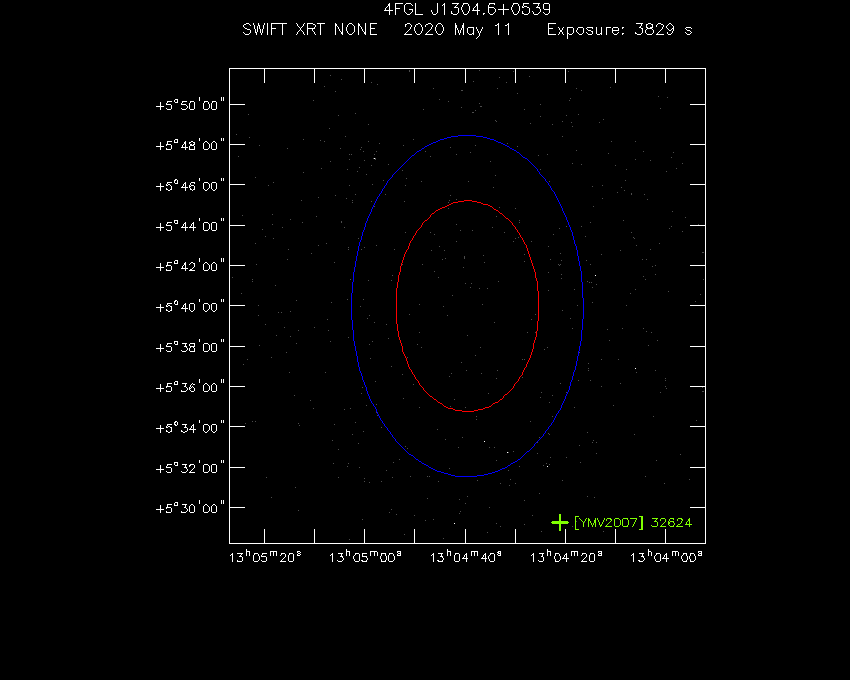Click the +5°34'00" declination label
This screenshot has width=850, height=680.
(x=190, y=428)
